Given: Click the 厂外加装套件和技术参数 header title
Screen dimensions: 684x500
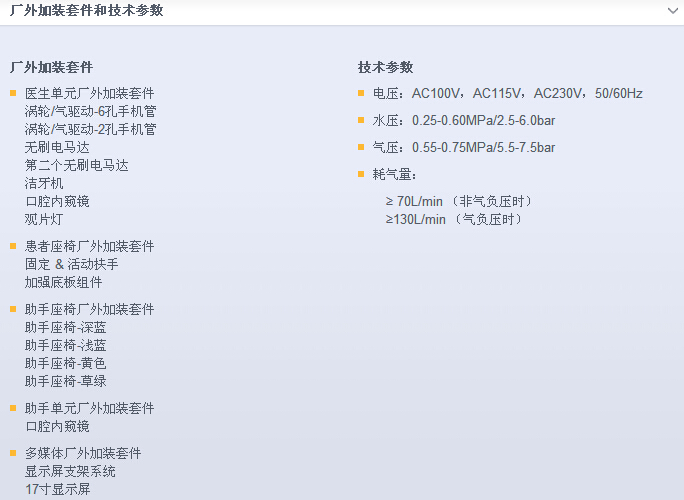Looking at the screenshot, I should pos(86,10).
